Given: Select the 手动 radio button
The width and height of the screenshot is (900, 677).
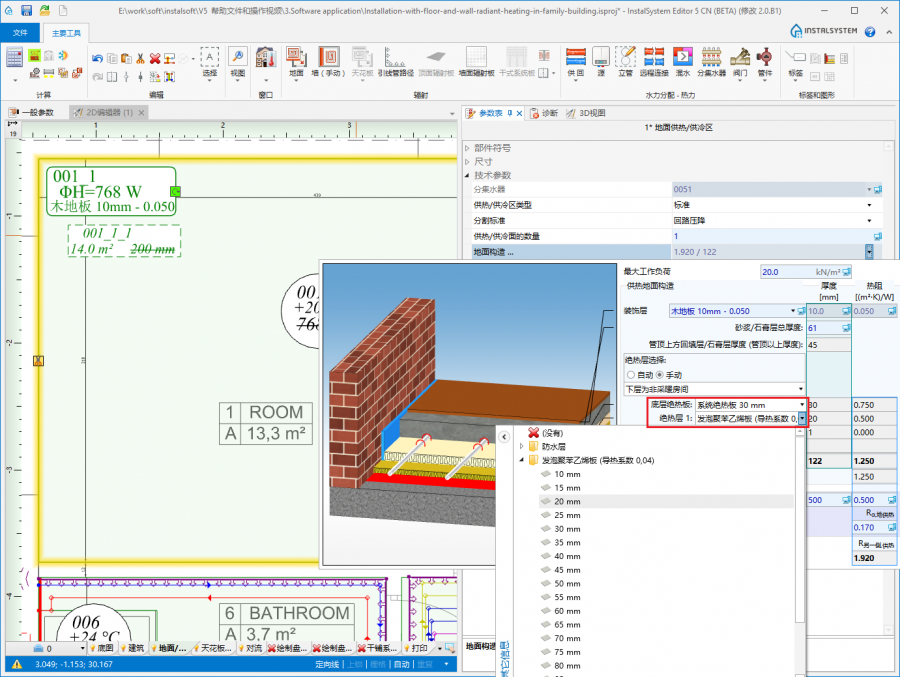Looking at the screenshot, I should pos(660,374).
